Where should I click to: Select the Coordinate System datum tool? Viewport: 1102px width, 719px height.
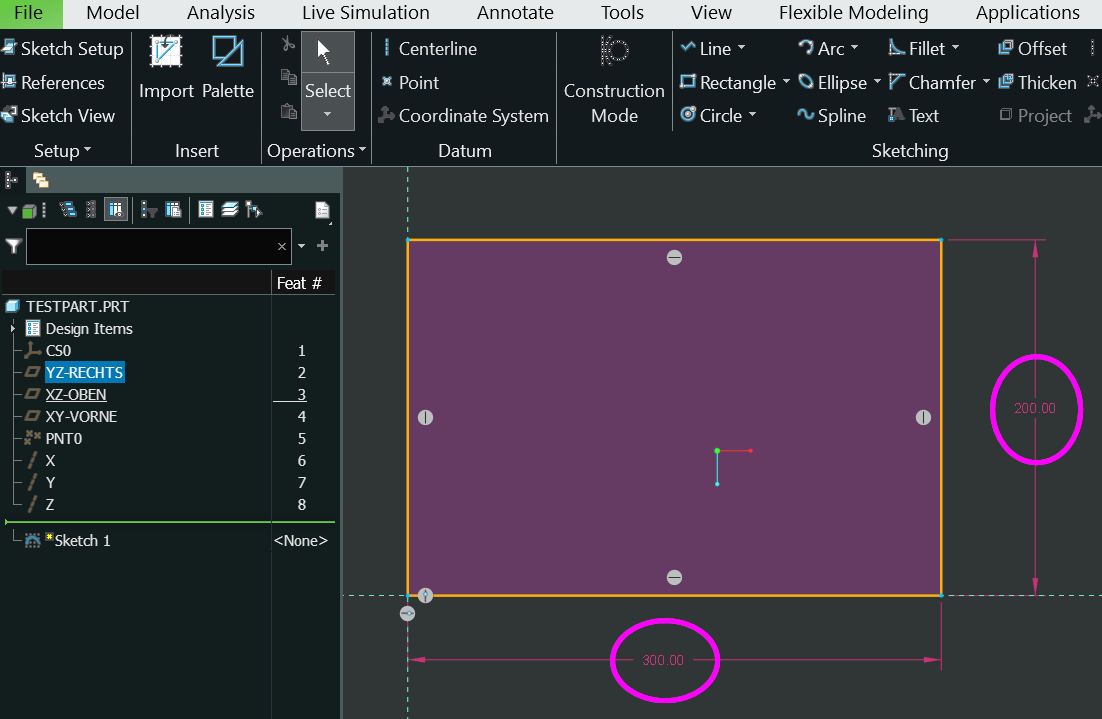click(463, 116)
